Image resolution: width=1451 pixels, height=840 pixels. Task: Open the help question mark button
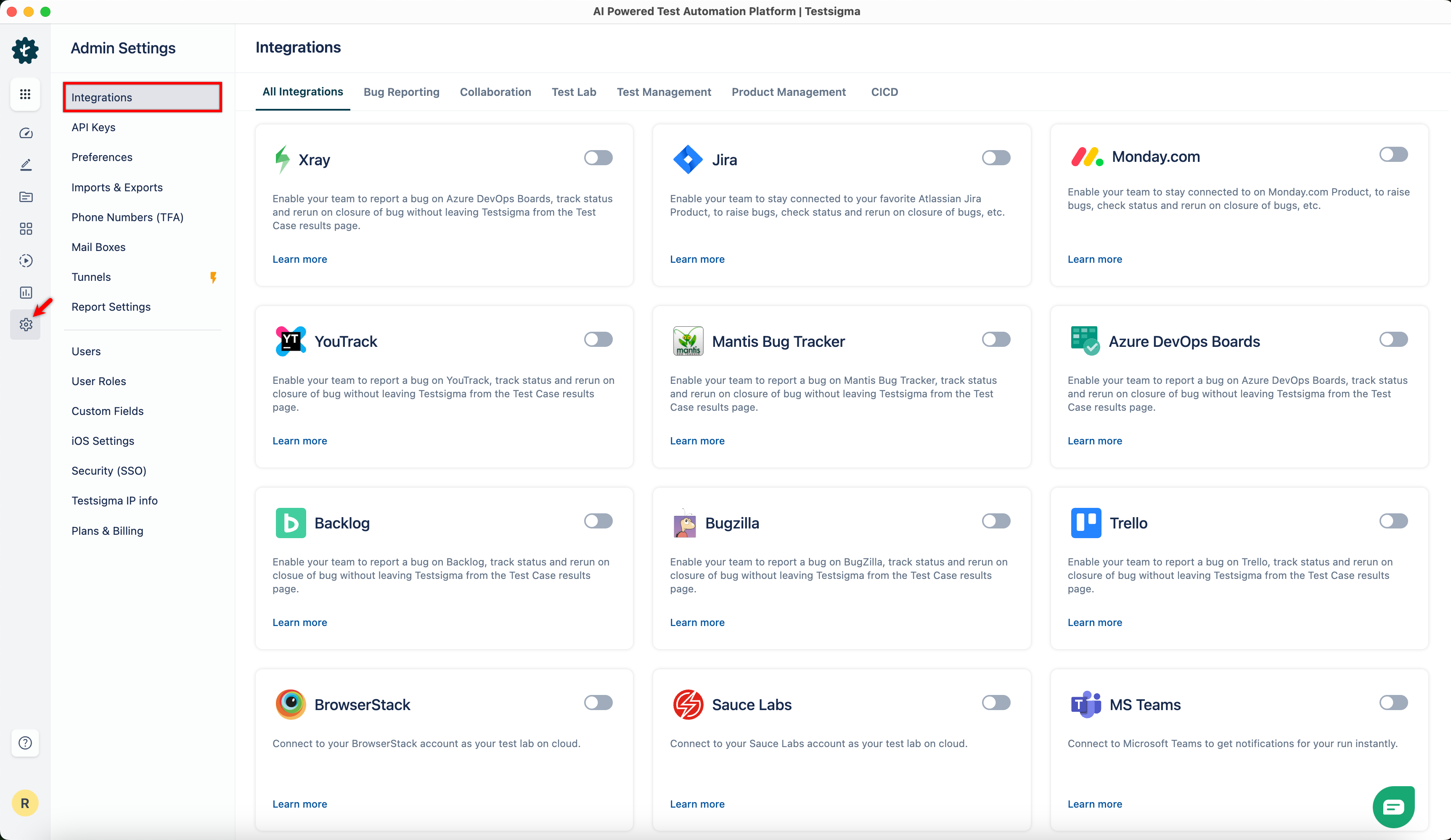[25, 743]
